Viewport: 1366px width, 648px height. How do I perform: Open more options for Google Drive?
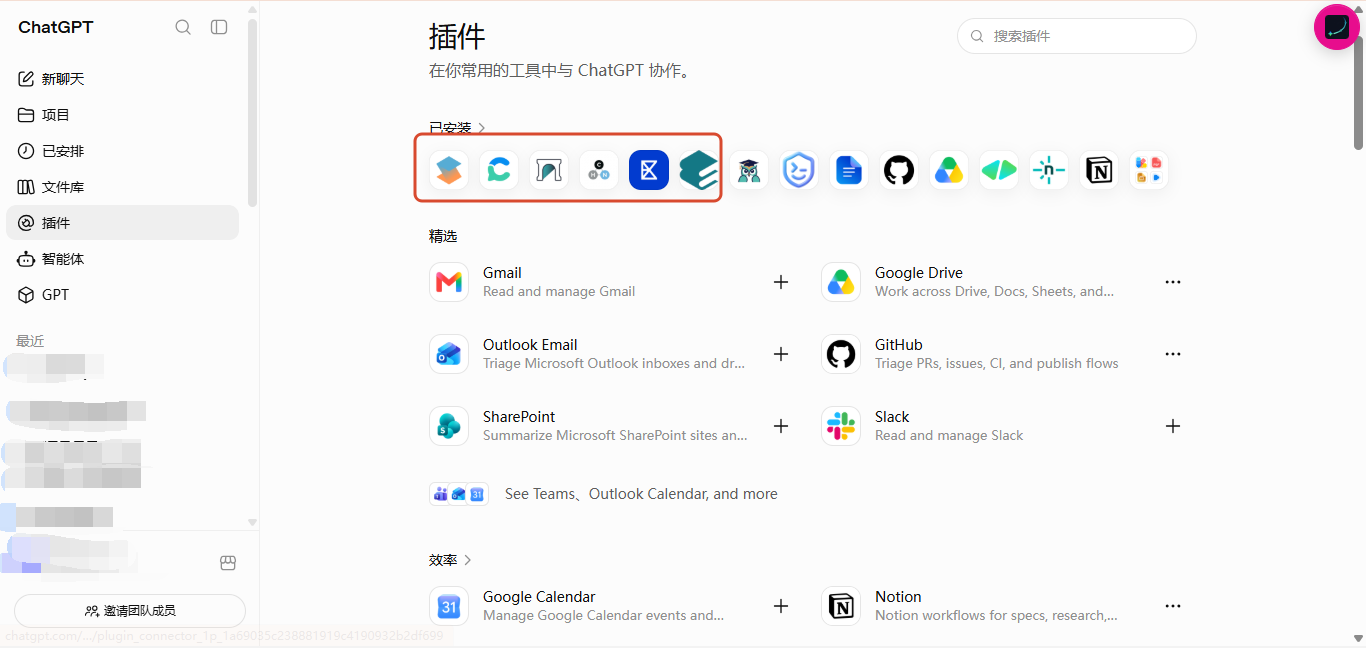tap(1173, 282)
